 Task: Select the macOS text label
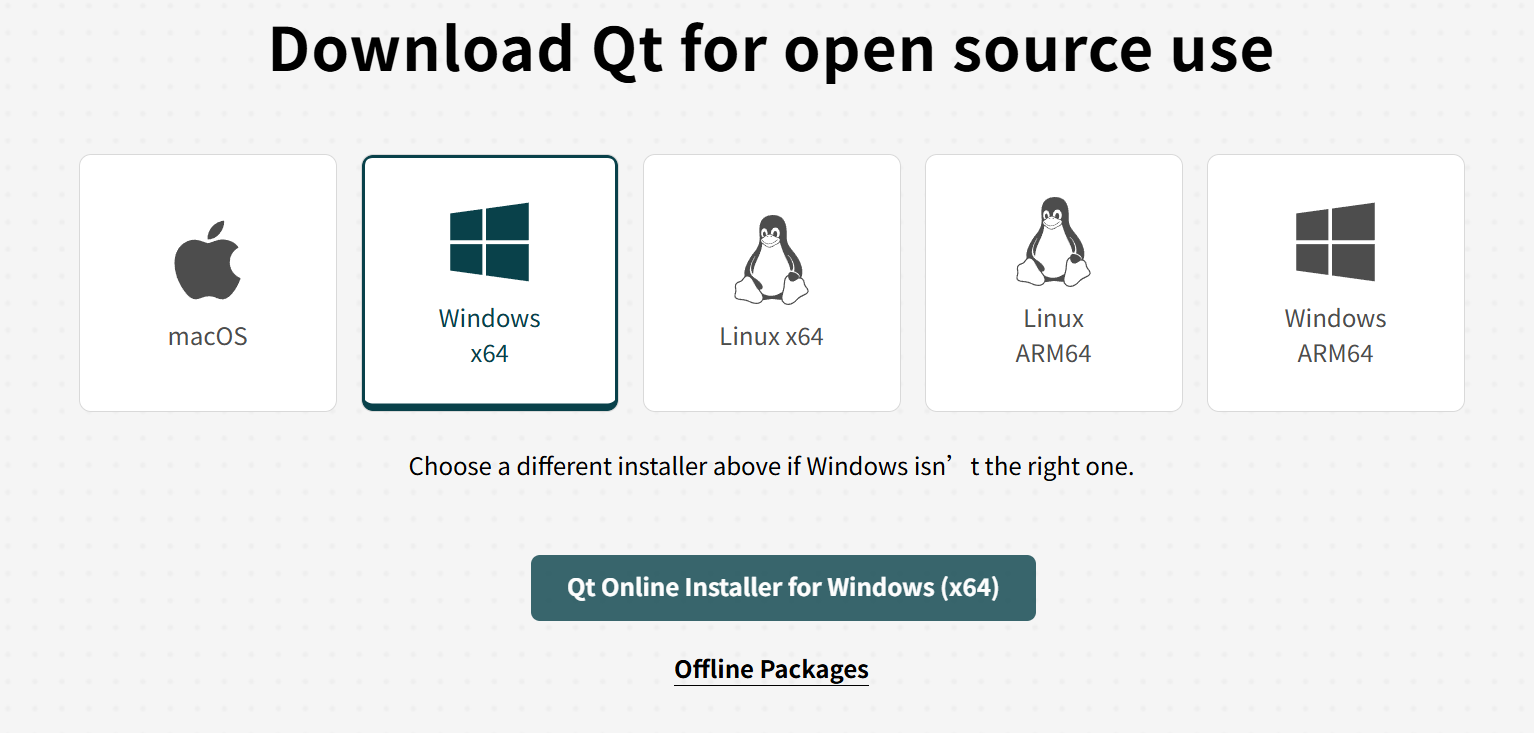[208, 336]
